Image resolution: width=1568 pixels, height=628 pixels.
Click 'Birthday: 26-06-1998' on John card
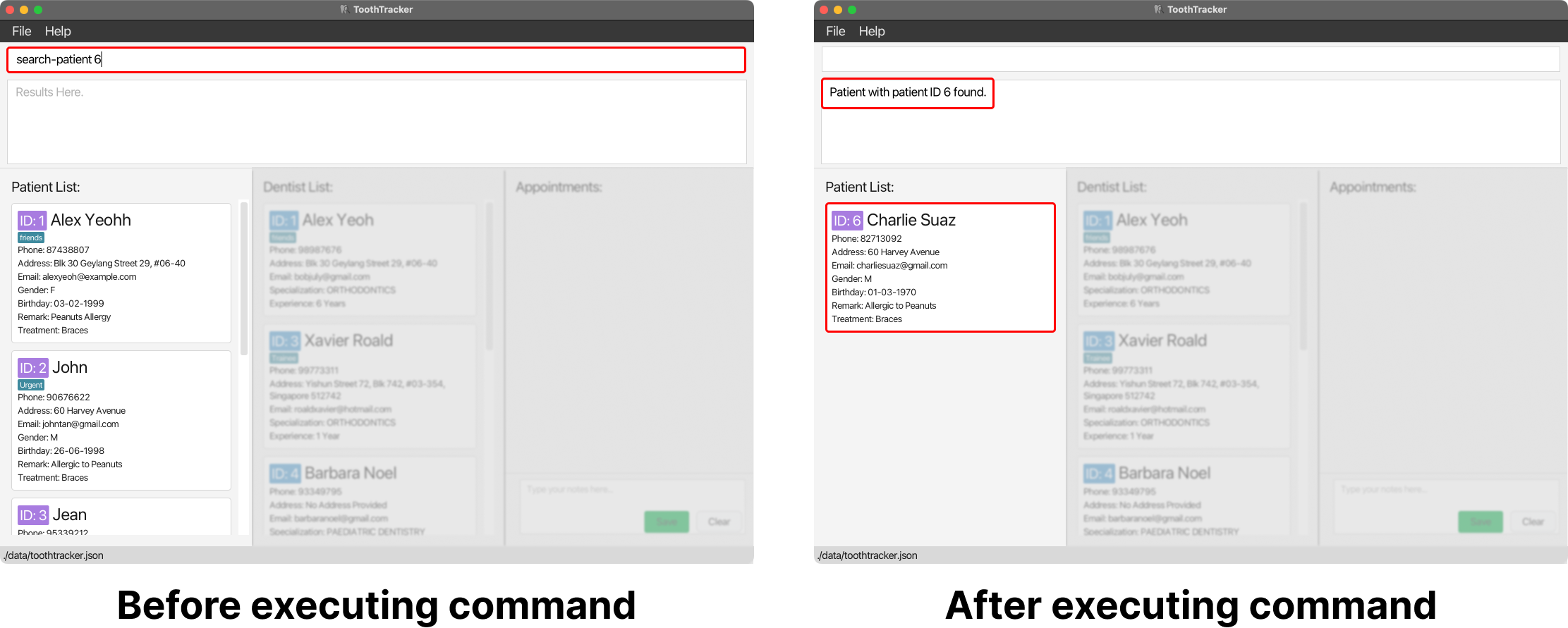[x=61, y=451]
